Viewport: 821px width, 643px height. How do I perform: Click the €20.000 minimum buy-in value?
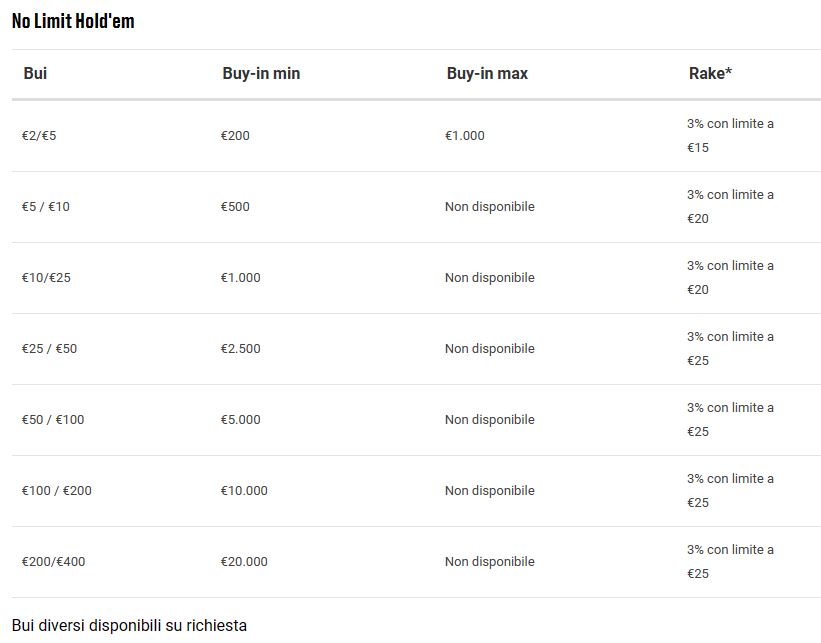coord(244,562)
